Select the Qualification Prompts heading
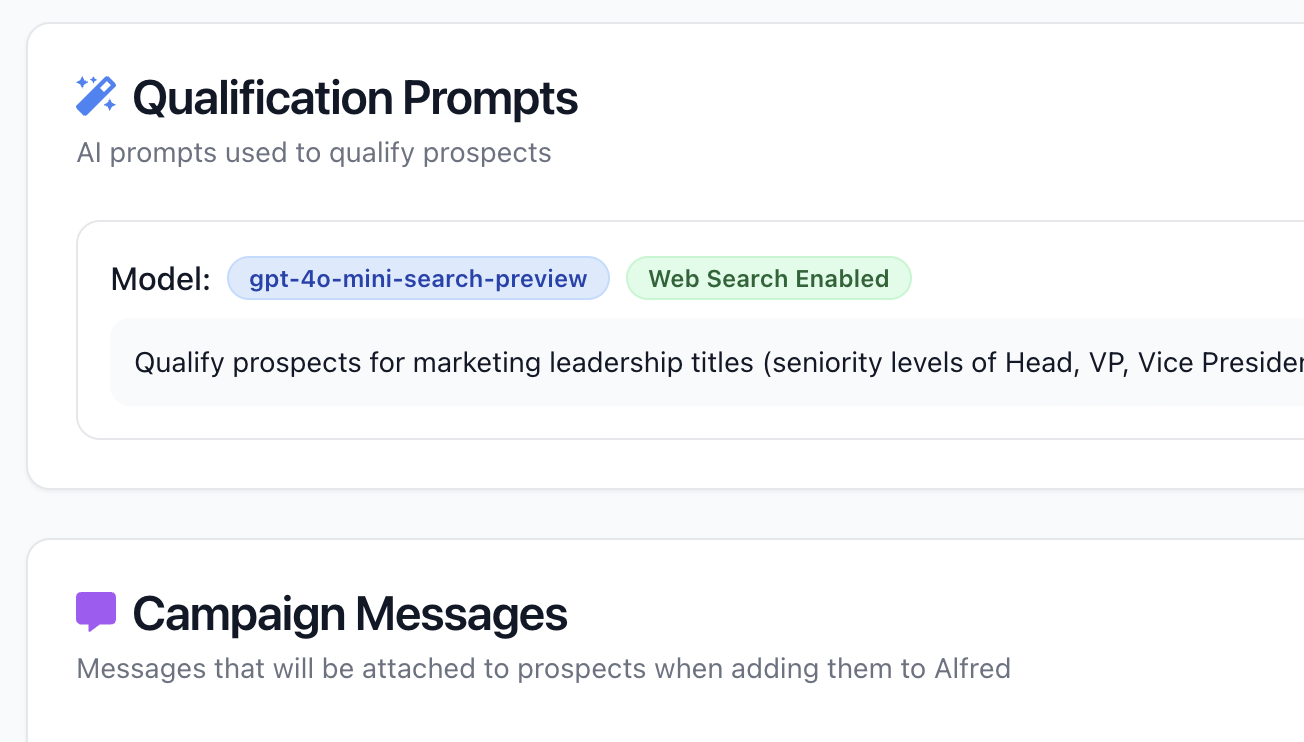The width and height of the screenshot is (1304, 742). tap(357, 97)
